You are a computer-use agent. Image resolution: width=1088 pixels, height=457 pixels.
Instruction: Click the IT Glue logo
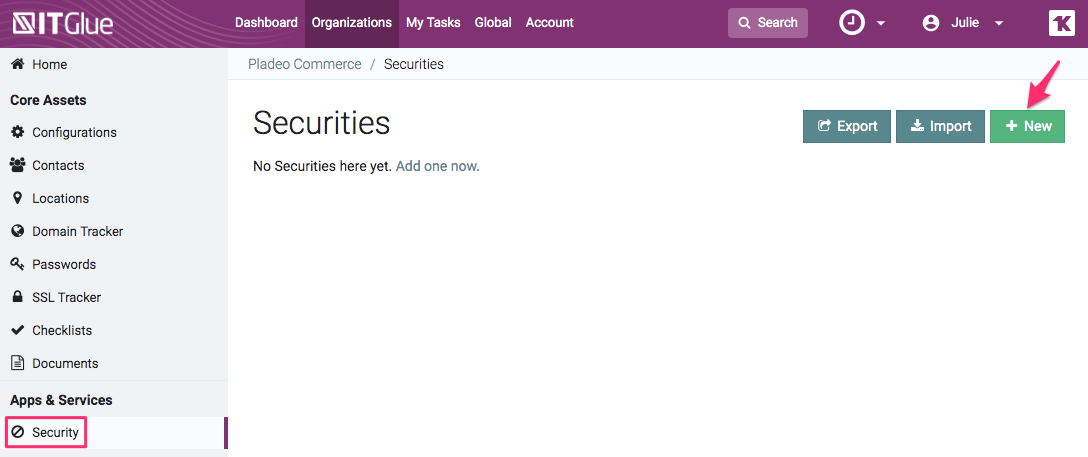(x=61, y=24)
